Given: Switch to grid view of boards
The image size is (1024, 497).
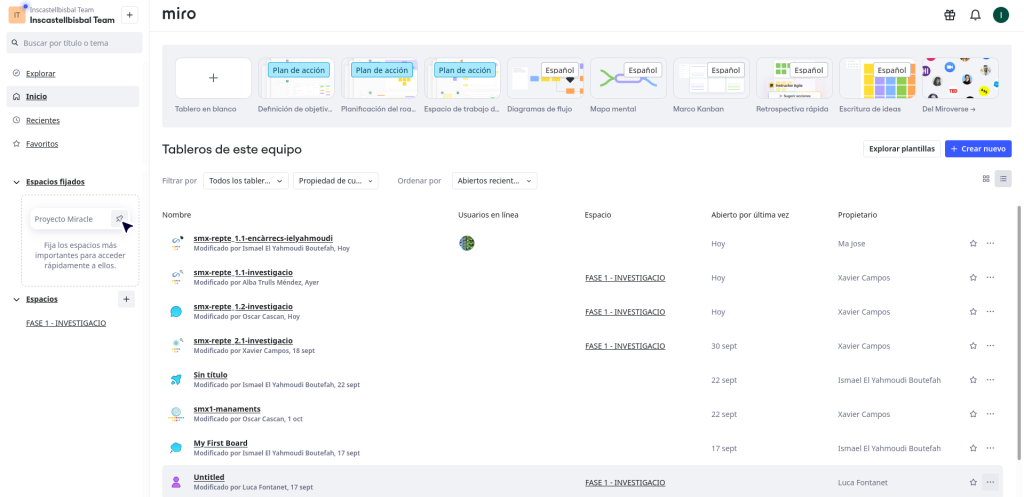Looking at the screenshot, I should 986,179.
